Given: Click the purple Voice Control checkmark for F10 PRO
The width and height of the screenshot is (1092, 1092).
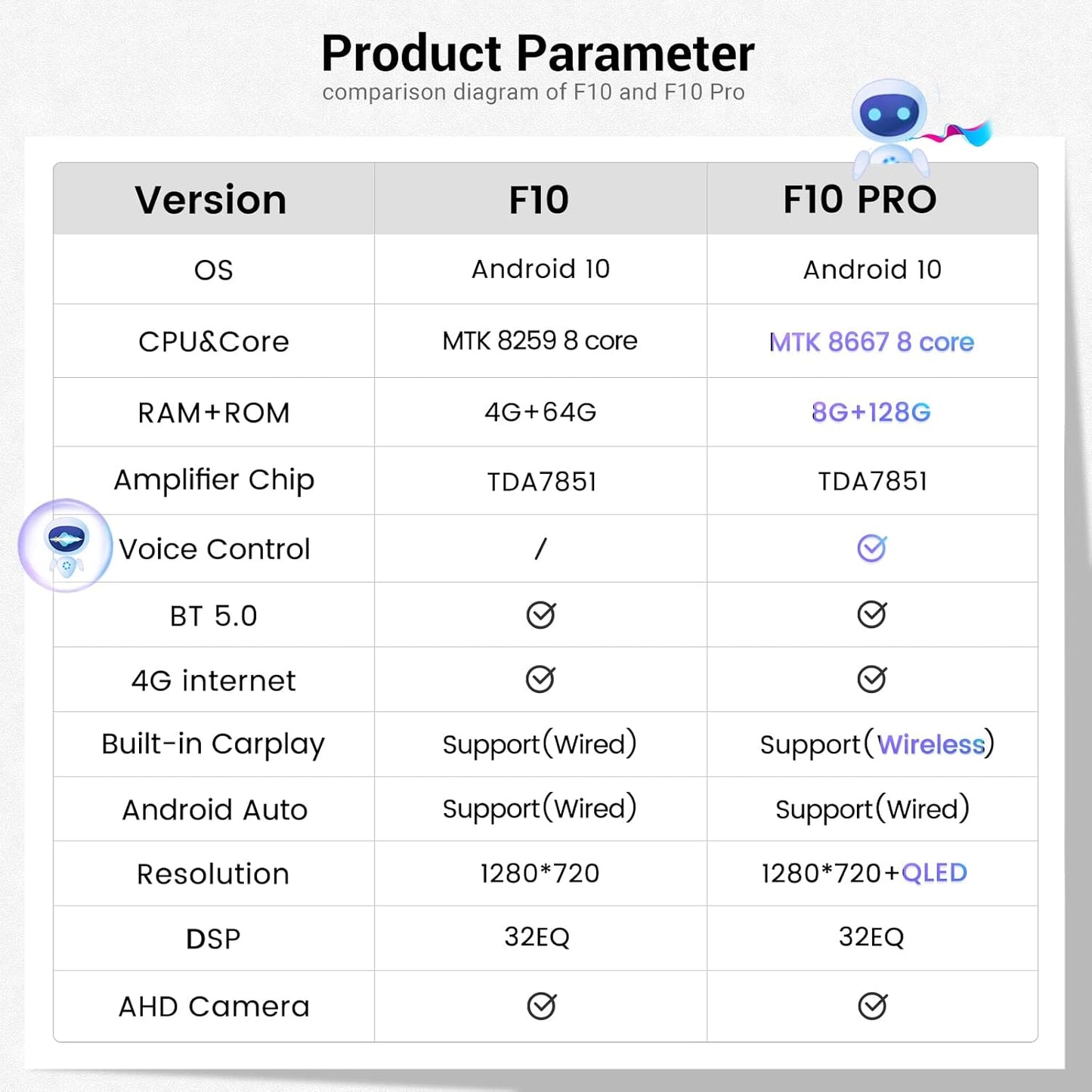Looking at the screenshot, I should click(x=871, y=548).
